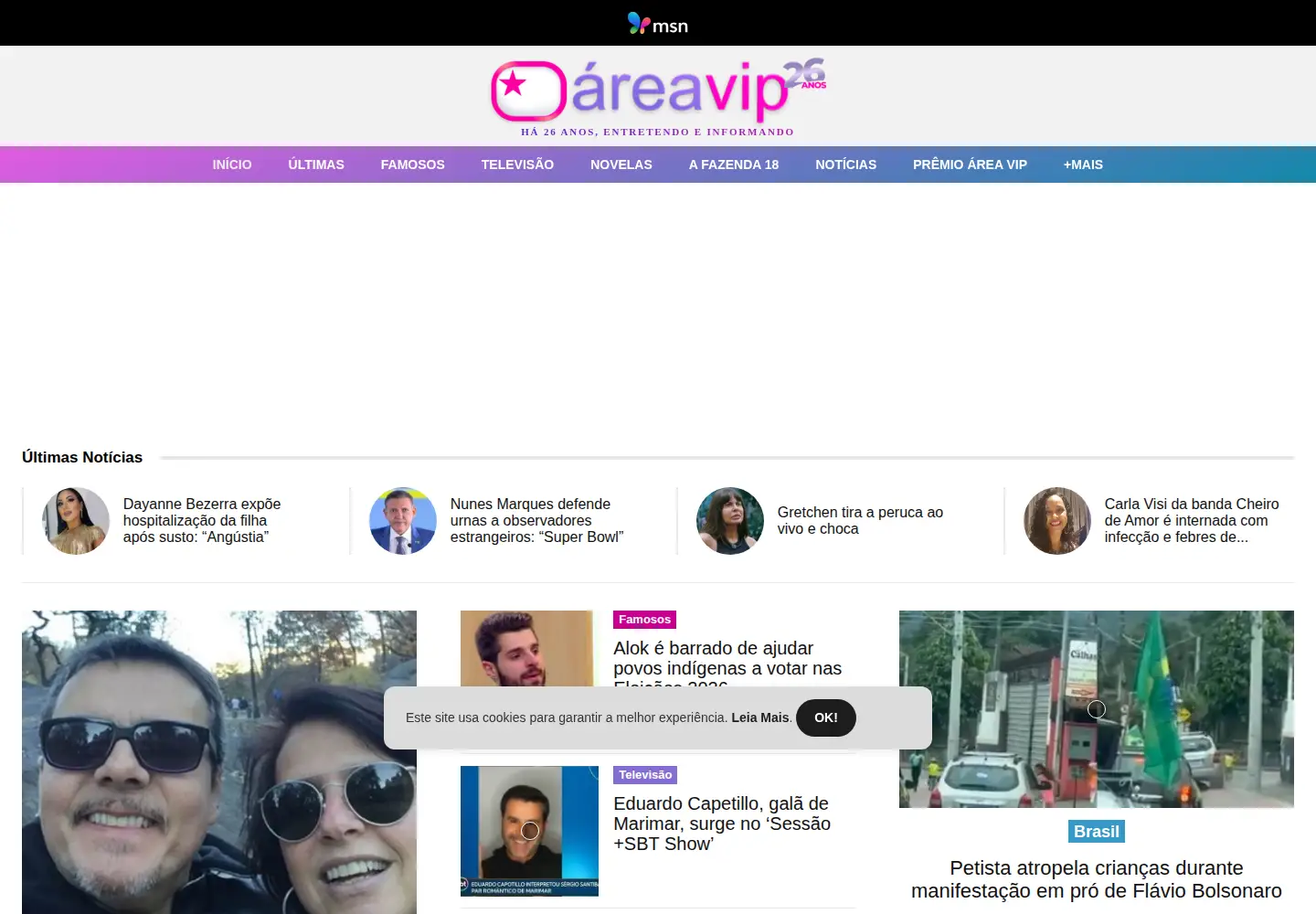Read Eduardo Capetillo Marimar headline
1316x914 pixels.
point(722,824)
